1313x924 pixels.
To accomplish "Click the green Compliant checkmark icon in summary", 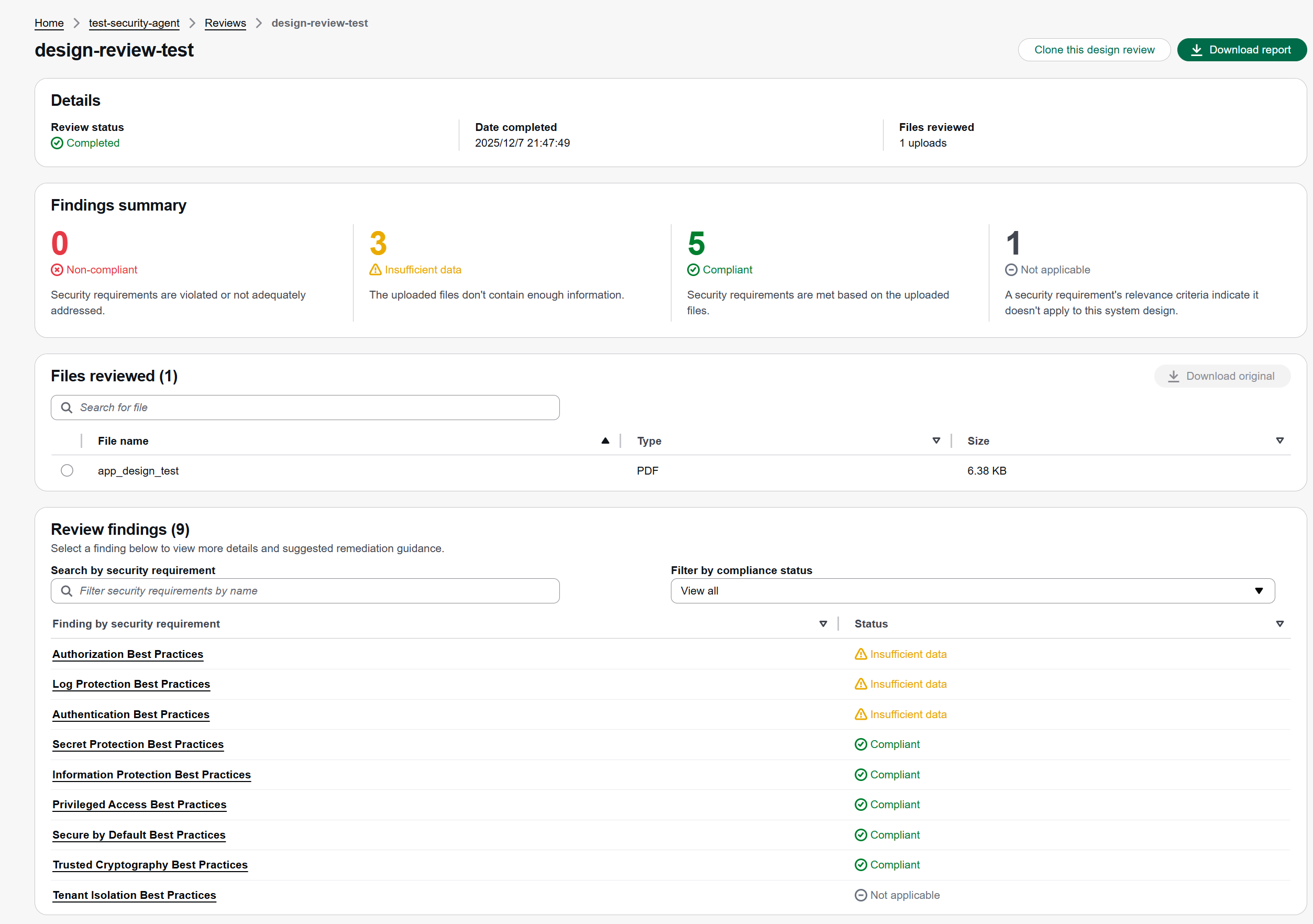I will click(693, 270).
